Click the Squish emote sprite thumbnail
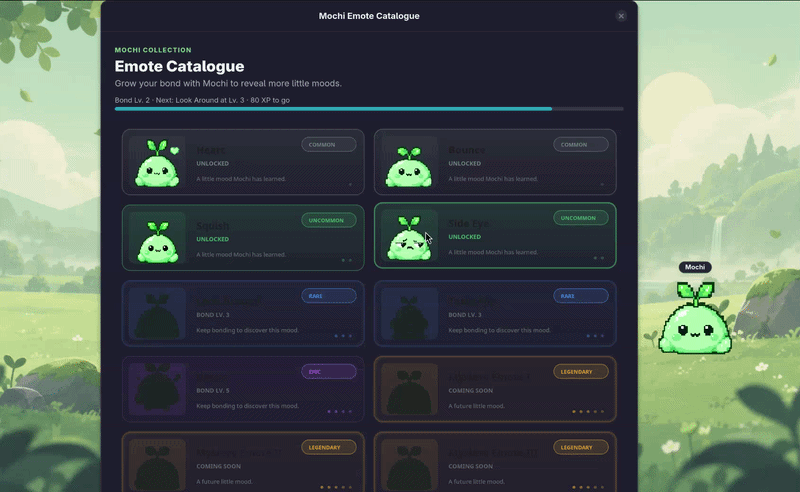 click(x=157, y=238)
